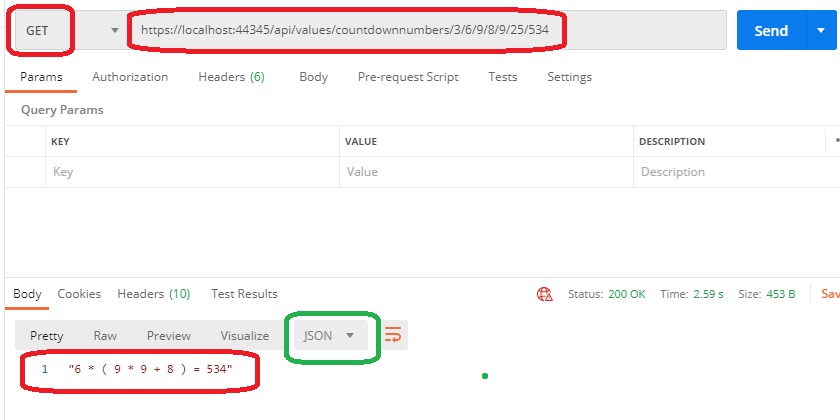840x420 pixels.
Task: Switch response view to Preview
Action: click(168, 336)
